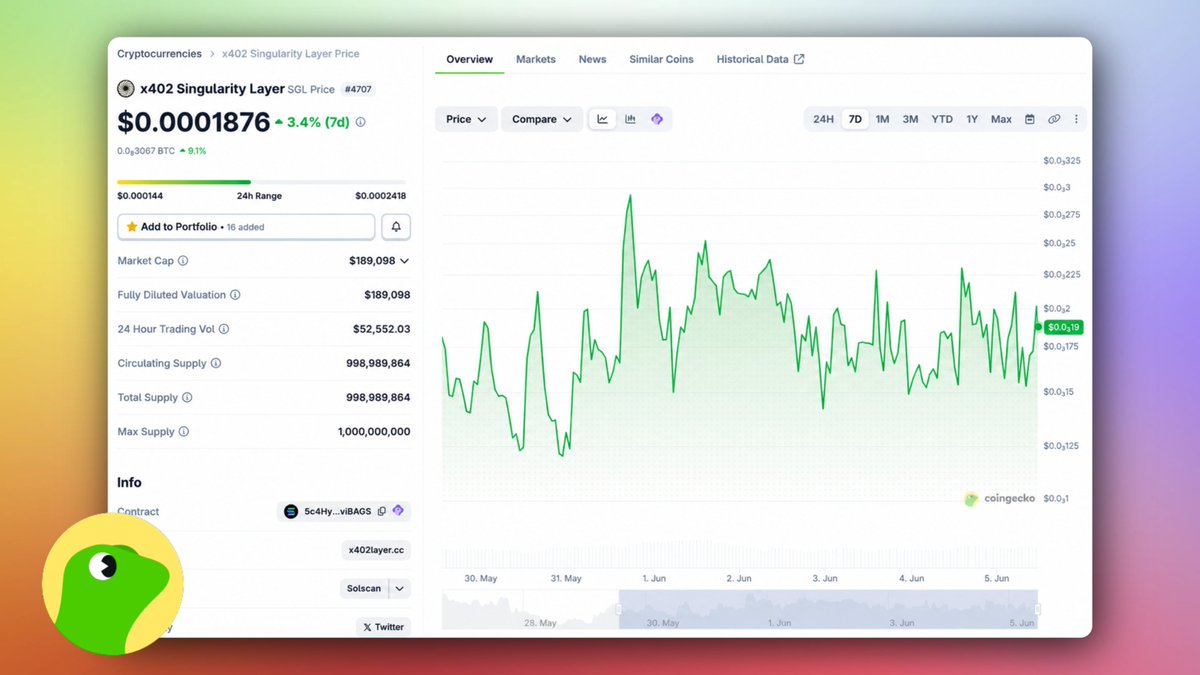Click the 24h Range progress bar
This screenshot has width=1200, height=675.
[261, 182]
